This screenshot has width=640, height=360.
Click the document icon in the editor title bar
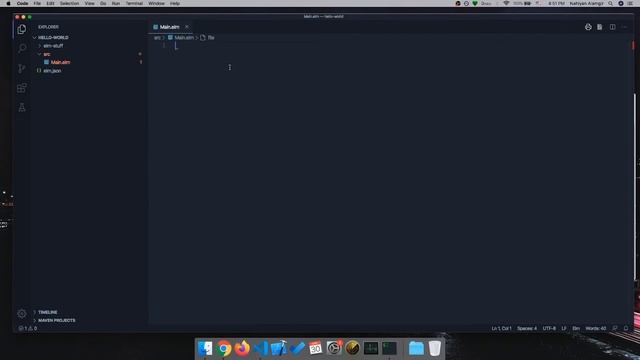click(x=600, y=27)
